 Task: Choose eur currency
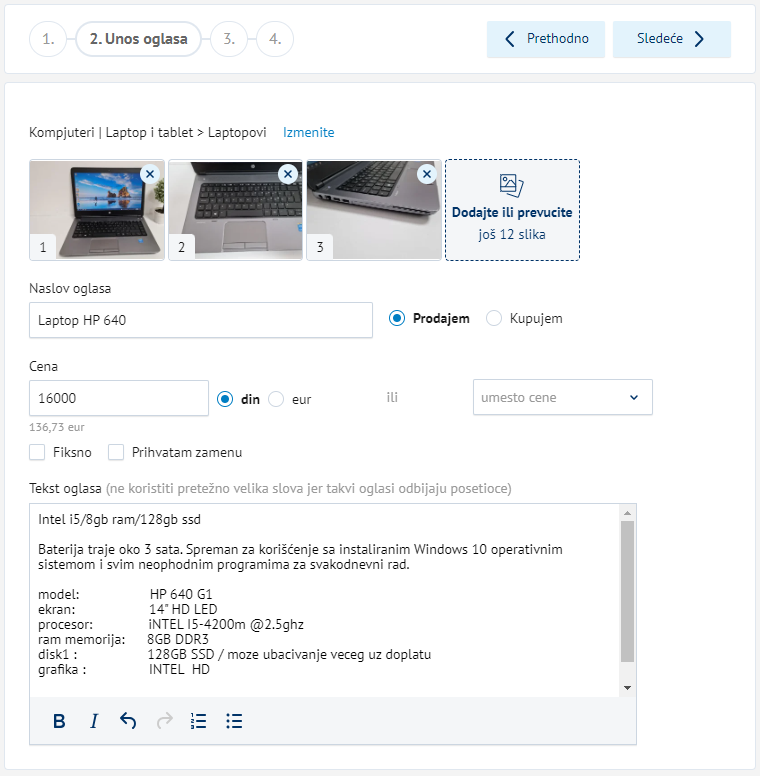tap(276, 399)
